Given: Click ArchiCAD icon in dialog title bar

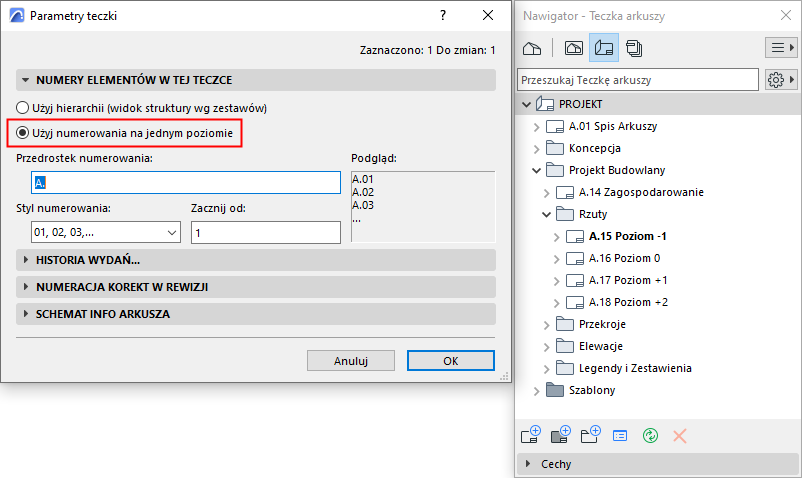Looking at the screenshot, I should coord(17,15).
